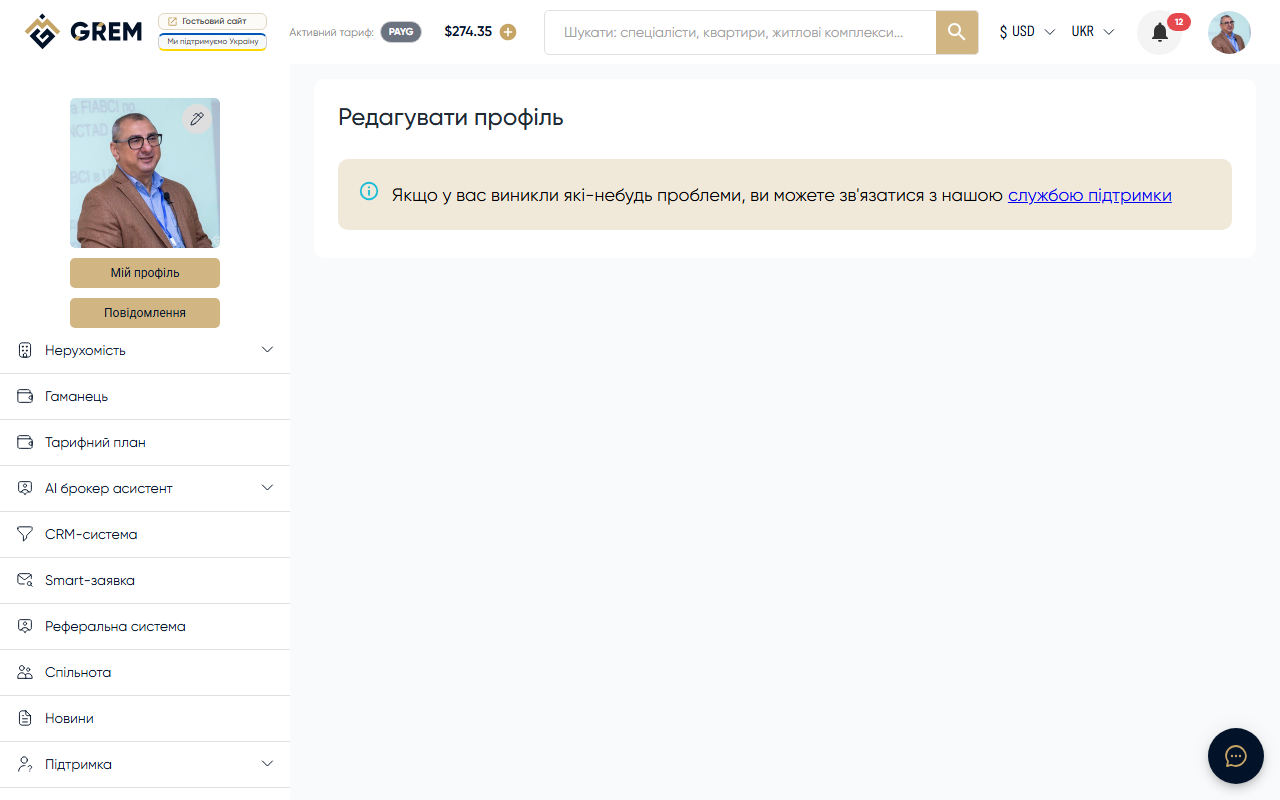Open the UKR language dropdown

point(1092,31)
